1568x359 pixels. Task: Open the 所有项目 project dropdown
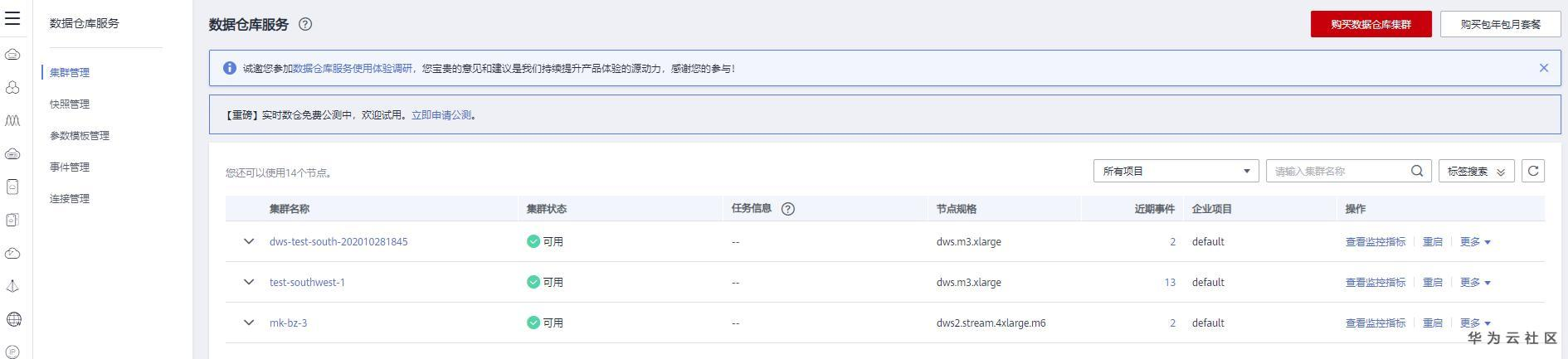point(1176,171)
